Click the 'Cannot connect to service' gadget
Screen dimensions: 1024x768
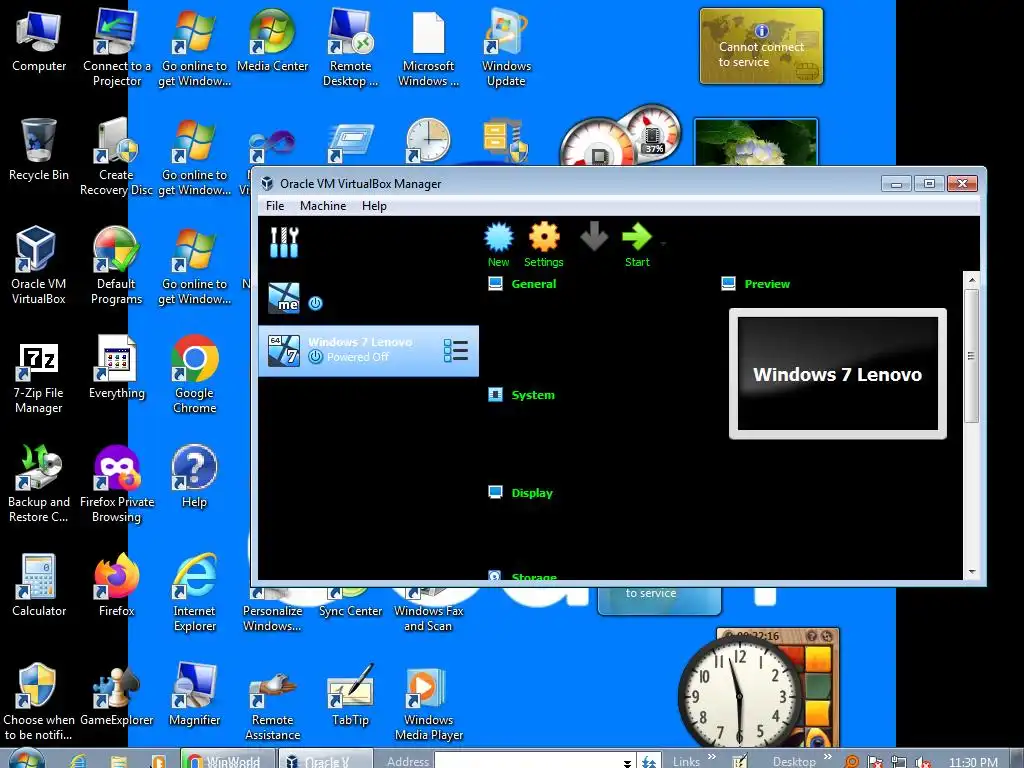(x=761, y=46)
